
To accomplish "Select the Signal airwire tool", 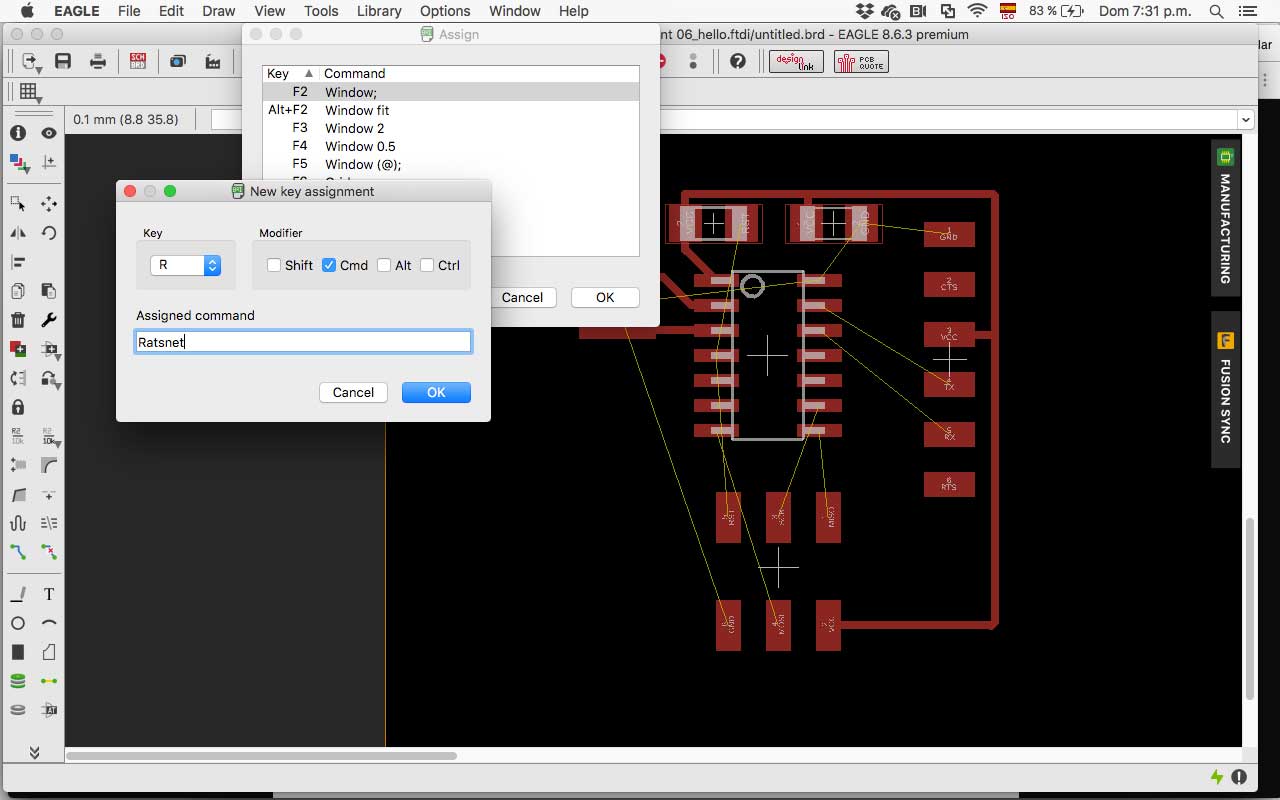I will [49, 681].
